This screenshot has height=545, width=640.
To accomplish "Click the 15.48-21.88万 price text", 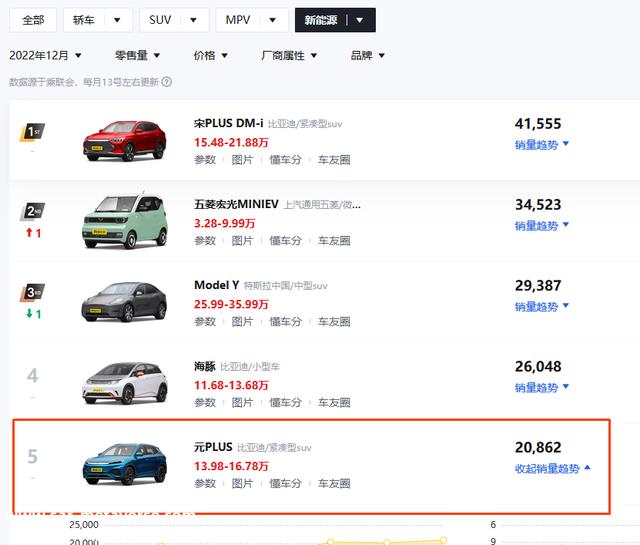I will point(231,142).
